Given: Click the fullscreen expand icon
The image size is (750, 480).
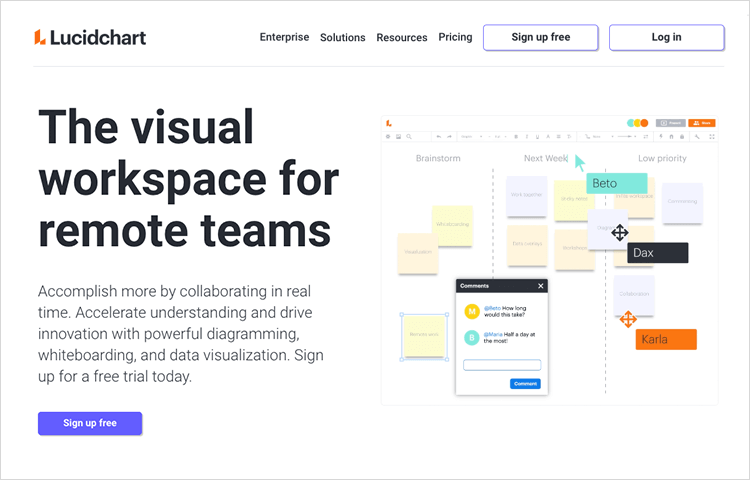Looking at the screenshot, I should 712,136.
